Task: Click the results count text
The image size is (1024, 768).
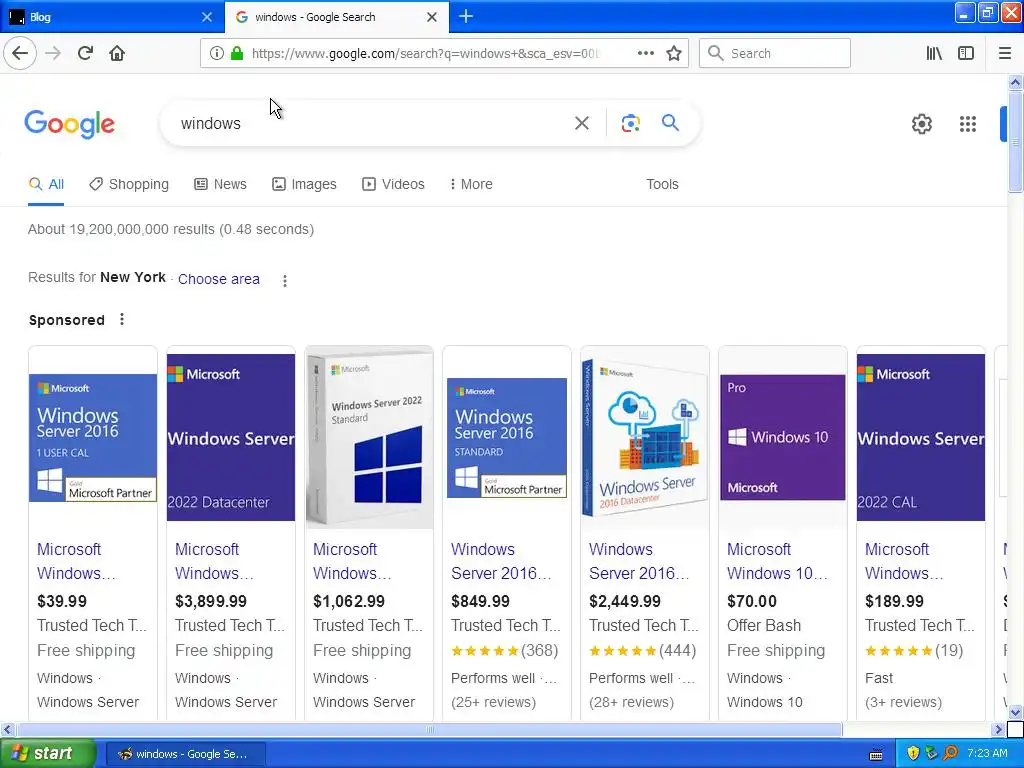Action: coord(170,229)
